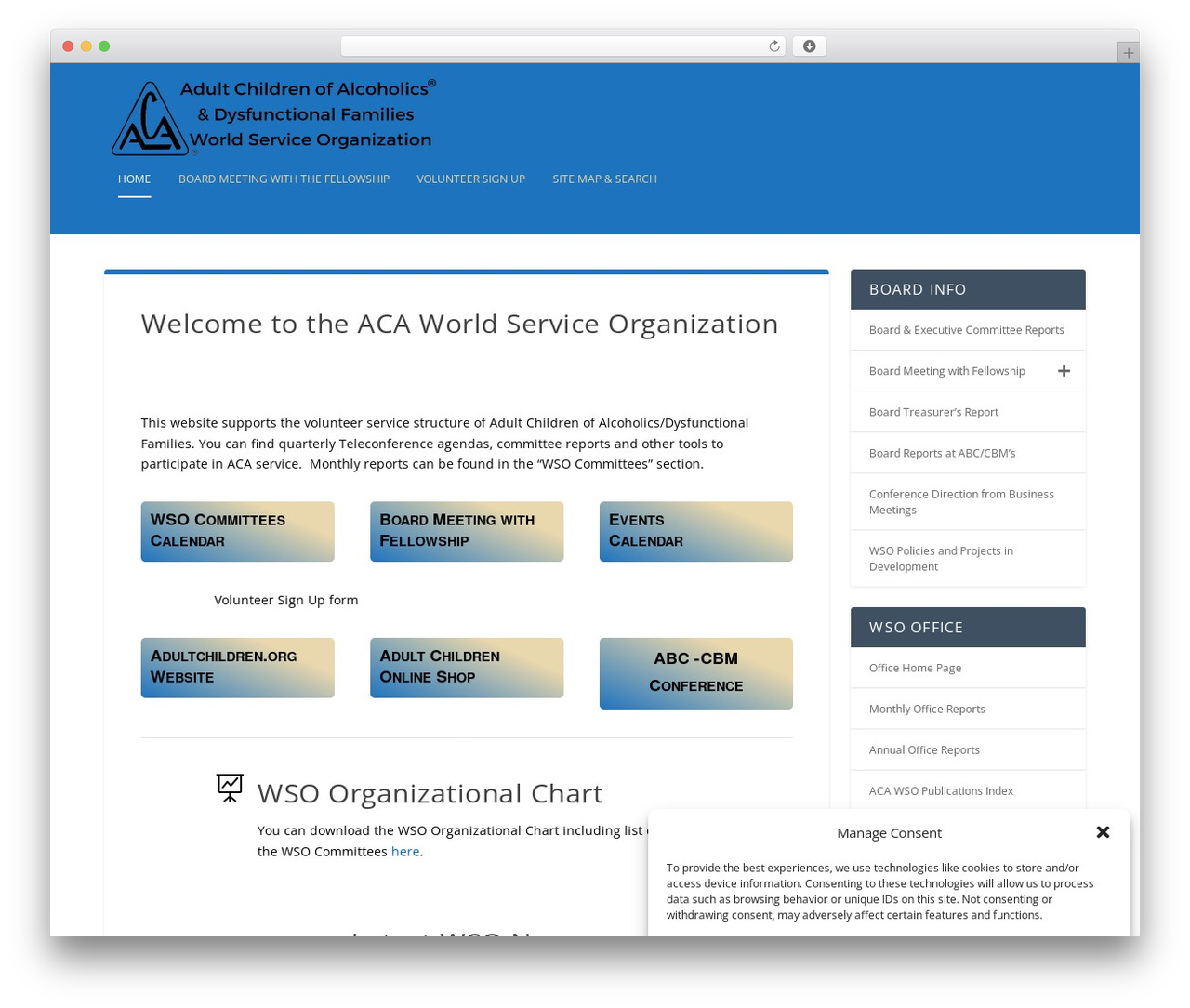
Task: Click the Manage Consent dialog title
Action: click(889, 833)
